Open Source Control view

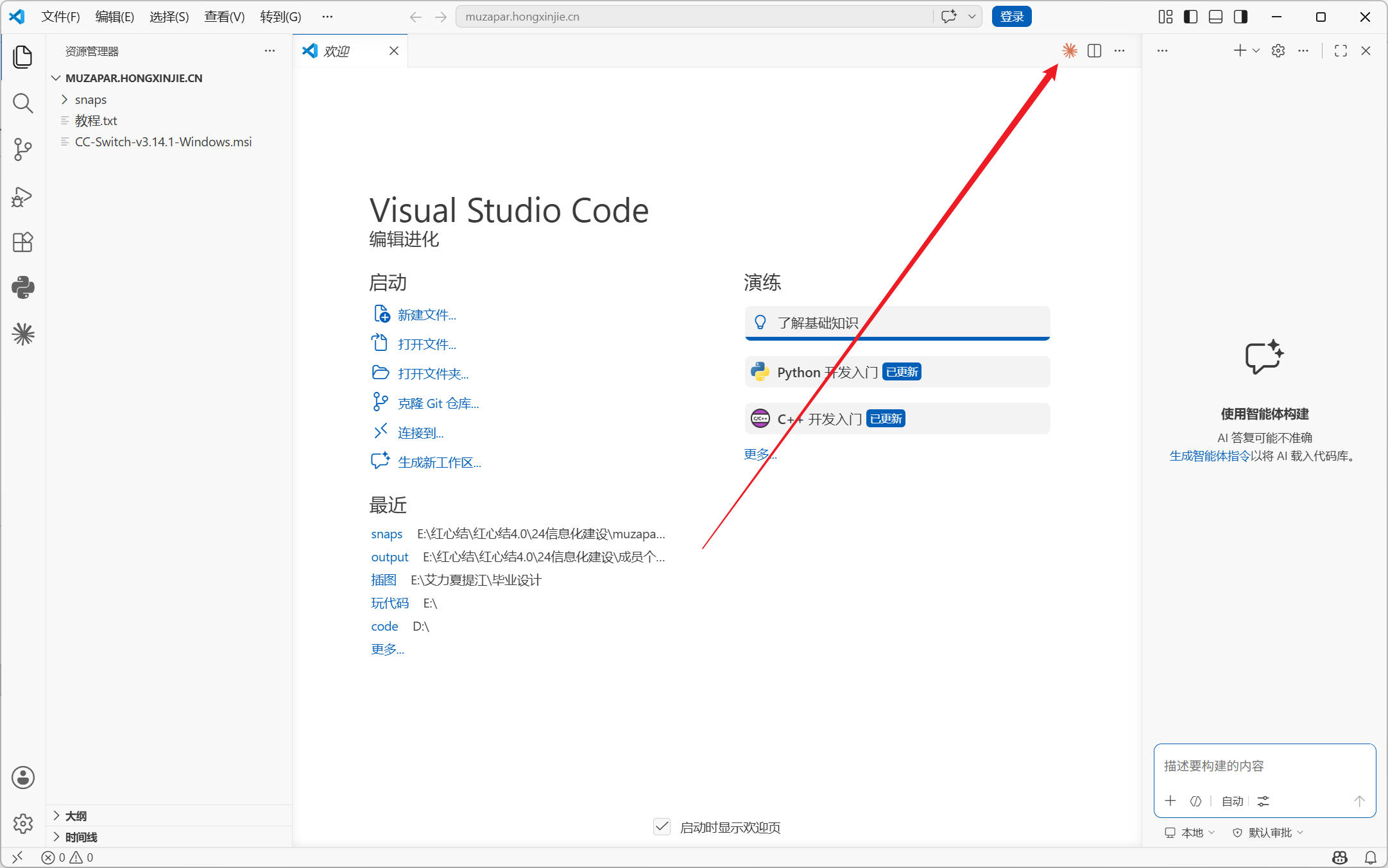(22, 149)
